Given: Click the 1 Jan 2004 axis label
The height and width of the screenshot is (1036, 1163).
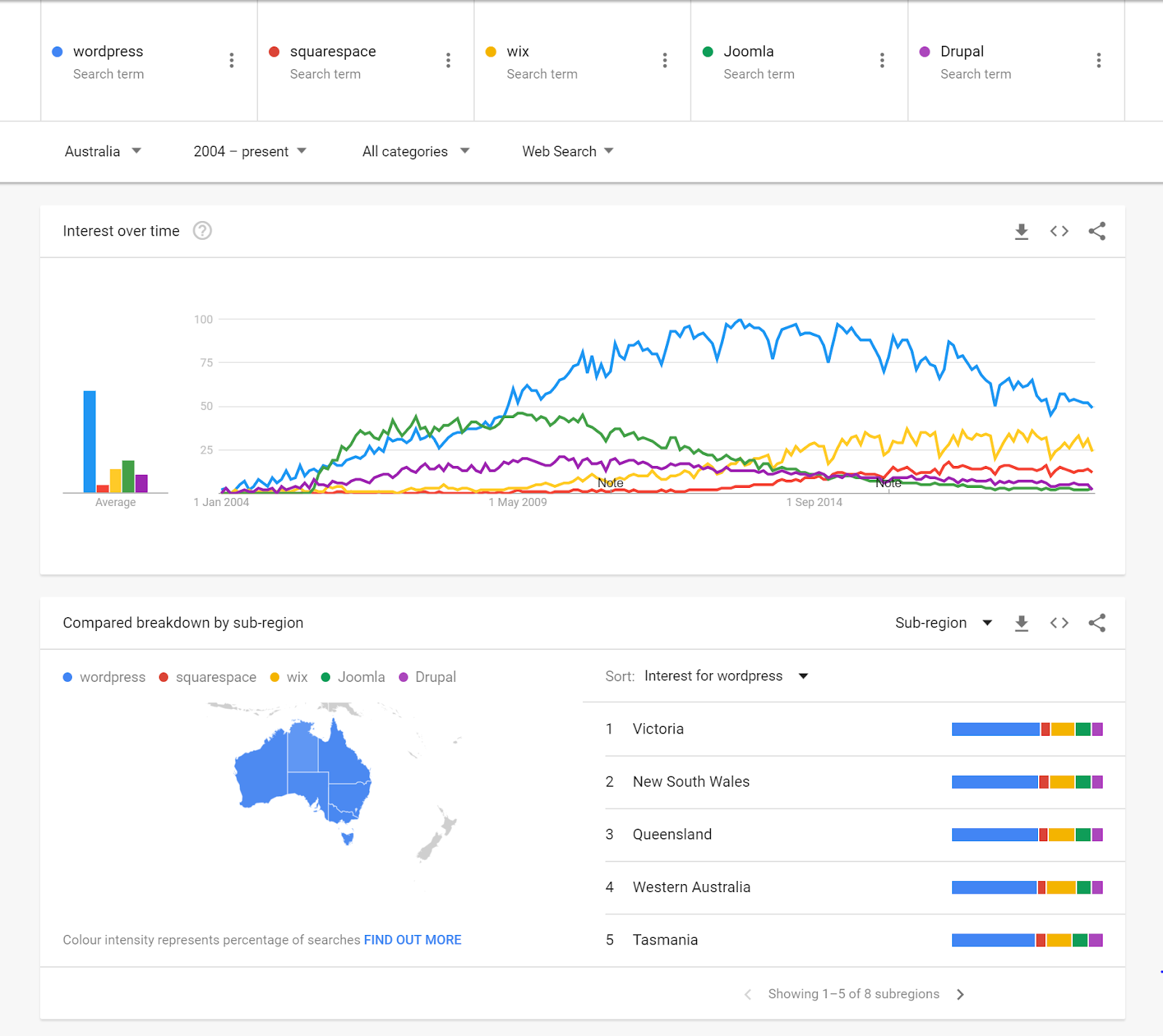Looking at the screenshot, I should coord(222,502).
